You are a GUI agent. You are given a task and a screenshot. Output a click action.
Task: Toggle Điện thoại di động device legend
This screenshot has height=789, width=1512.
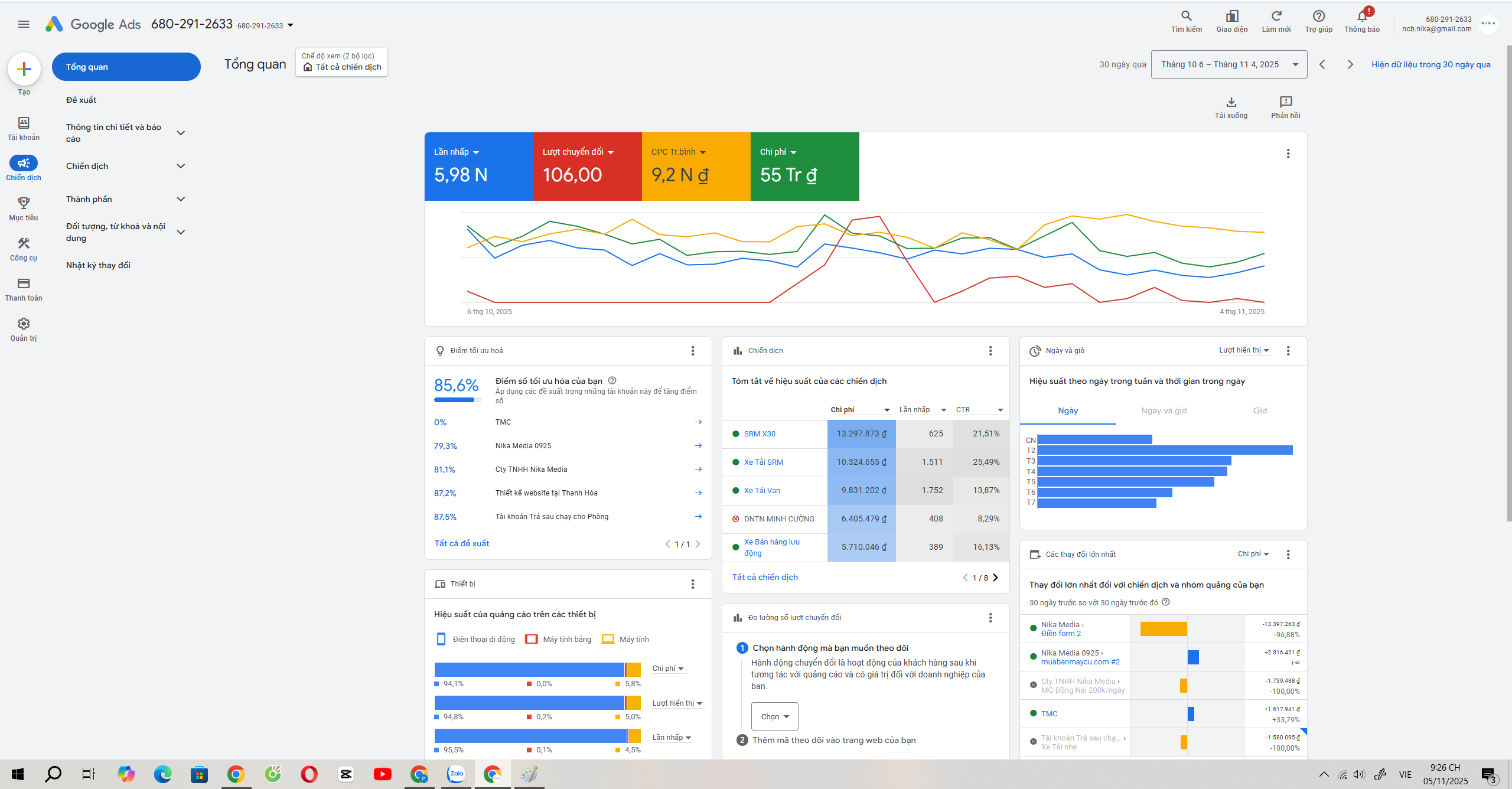[474, 638]
